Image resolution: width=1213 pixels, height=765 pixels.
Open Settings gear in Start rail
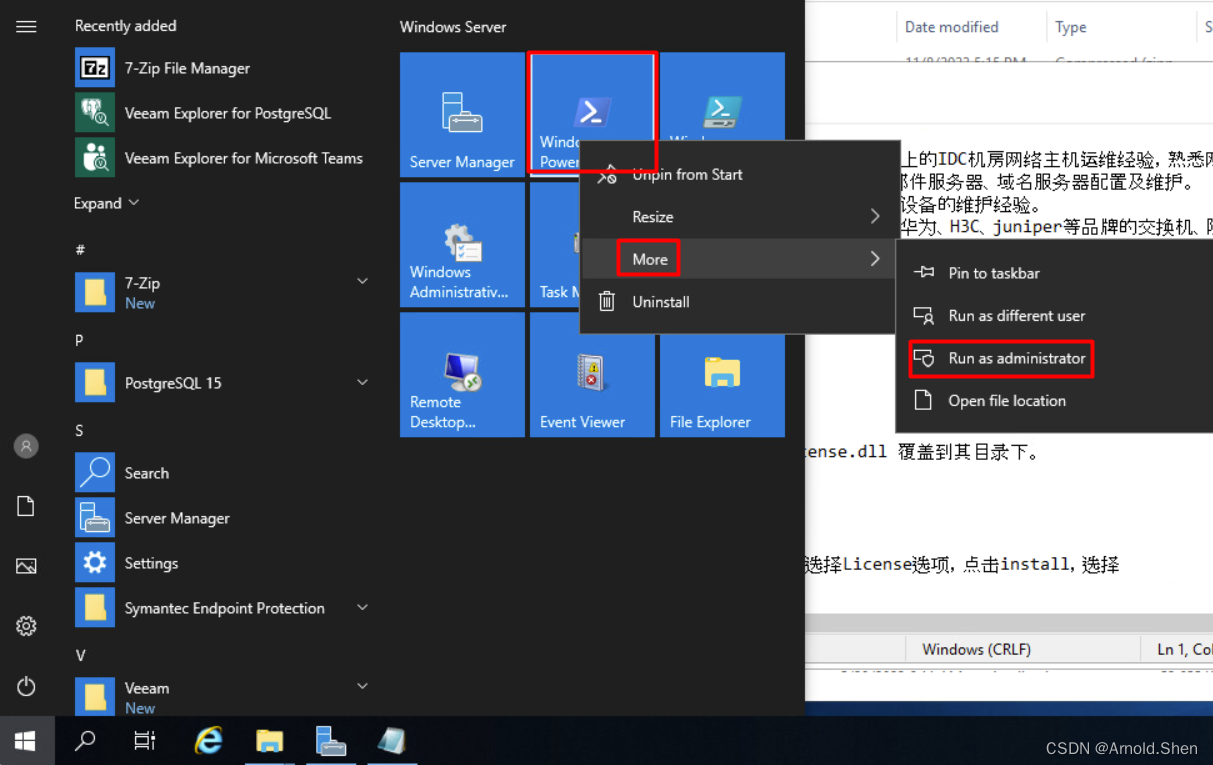click(26, 626)
